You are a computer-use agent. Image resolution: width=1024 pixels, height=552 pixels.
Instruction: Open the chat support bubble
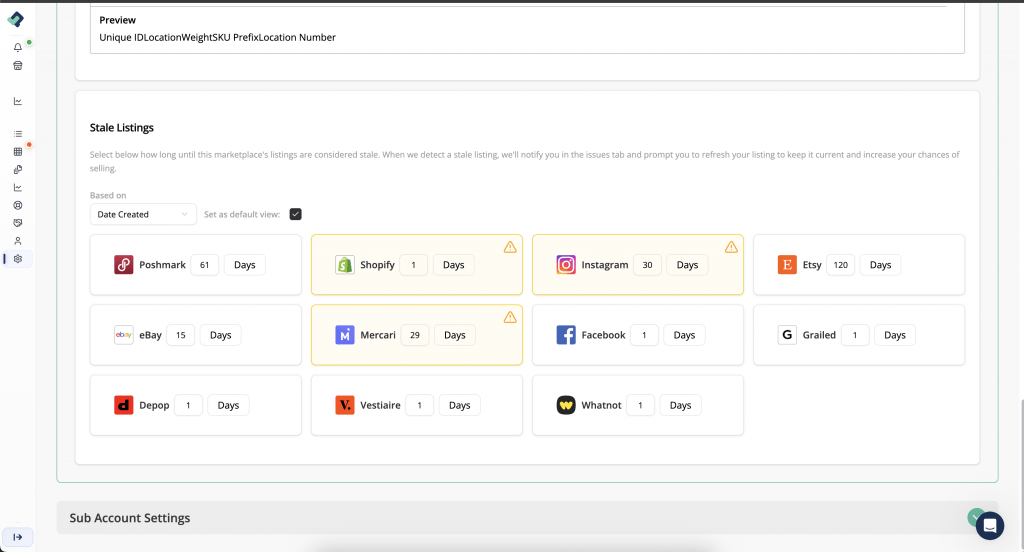coord(989,525)
